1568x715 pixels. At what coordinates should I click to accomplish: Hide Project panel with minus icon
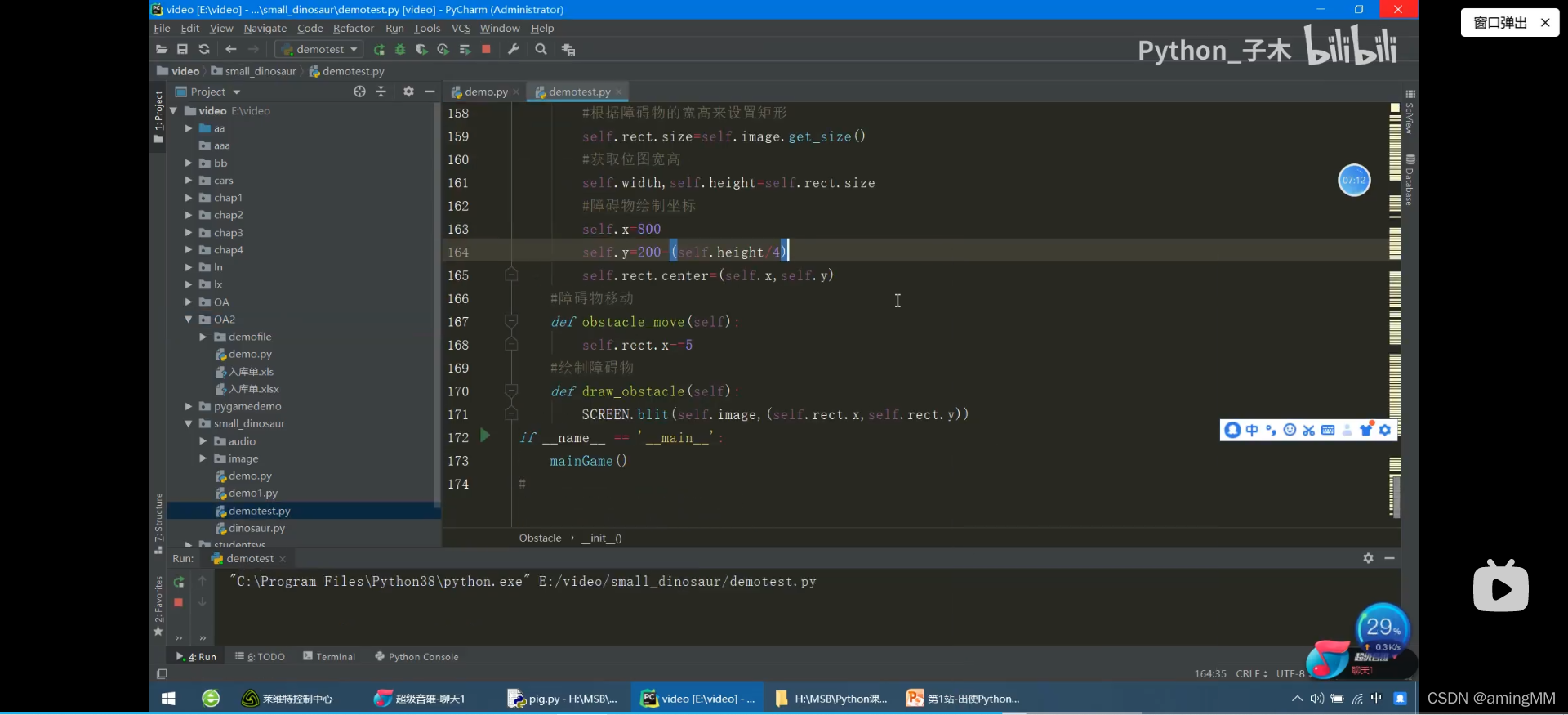[430, 92]
